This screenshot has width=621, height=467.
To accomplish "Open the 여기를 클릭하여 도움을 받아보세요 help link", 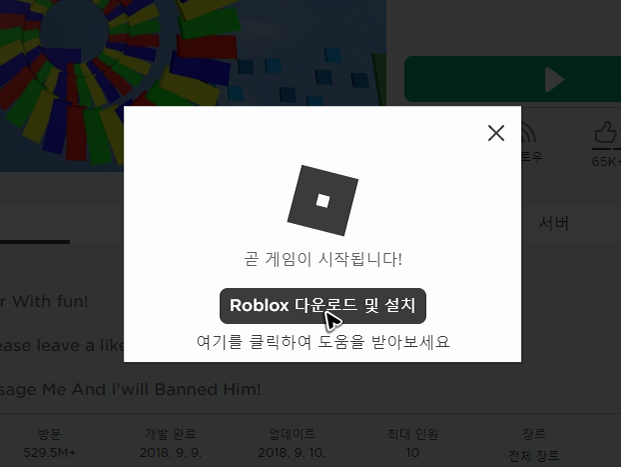I will tap(323, 342).
